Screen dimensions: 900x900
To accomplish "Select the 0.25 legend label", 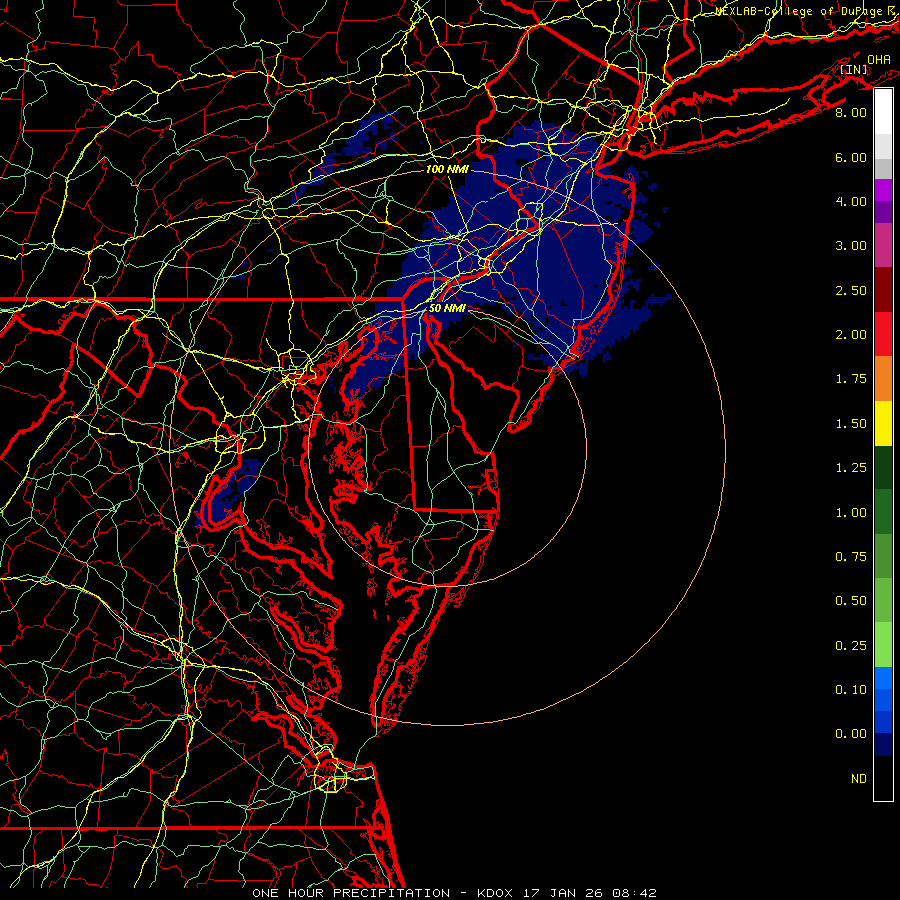I will tap(851, 646).
